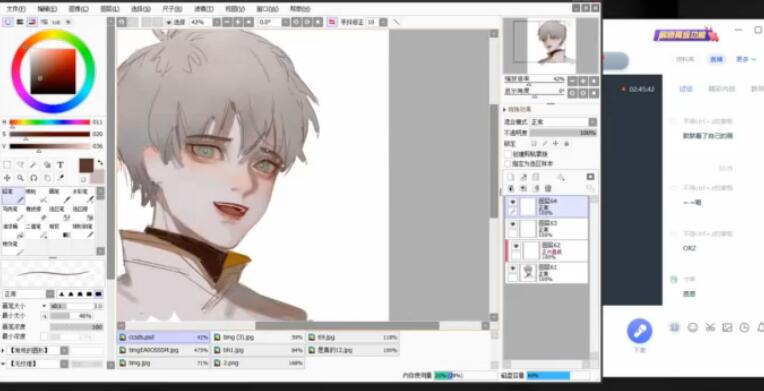Toggle visibility of bottom layer with portrait
Image resolution: width=764 pixels, height=391 pixels.
coord(513,268)
